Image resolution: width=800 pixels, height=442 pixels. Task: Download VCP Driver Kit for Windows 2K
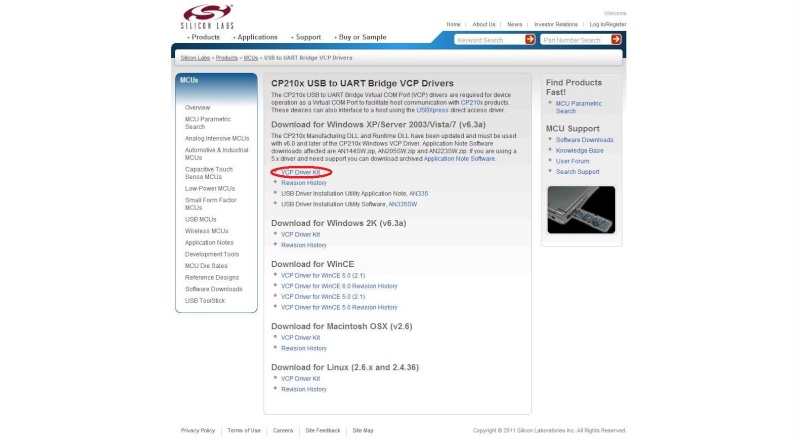point(301,235)
